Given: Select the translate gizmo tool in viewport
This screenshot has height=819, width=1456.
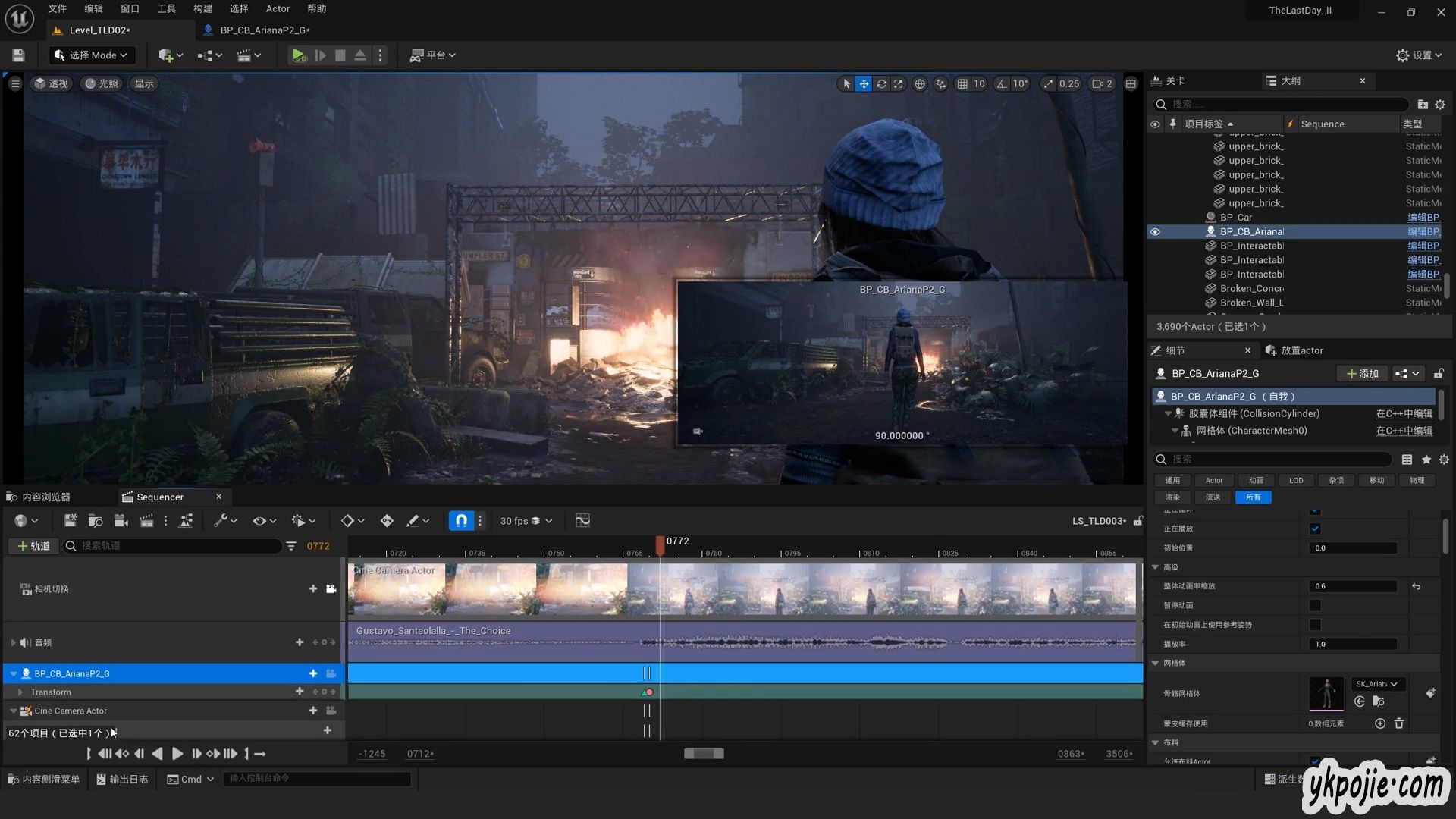Looking at the screenshot, I should (x=864, y=84).
